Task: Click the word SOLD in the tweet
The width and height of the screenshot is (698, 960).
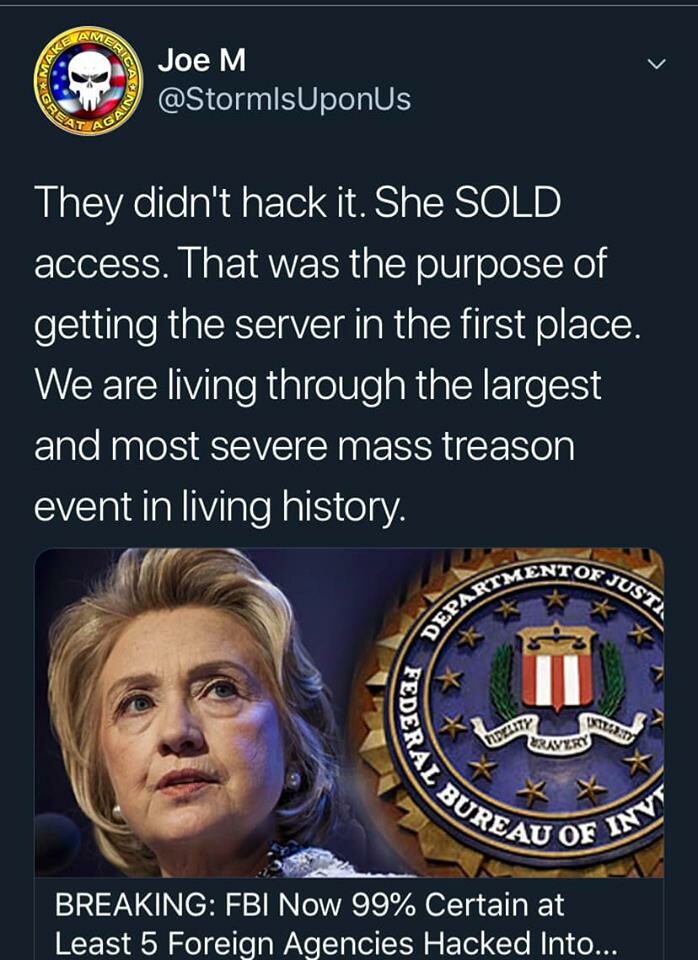Action: (x=508, y=203)
